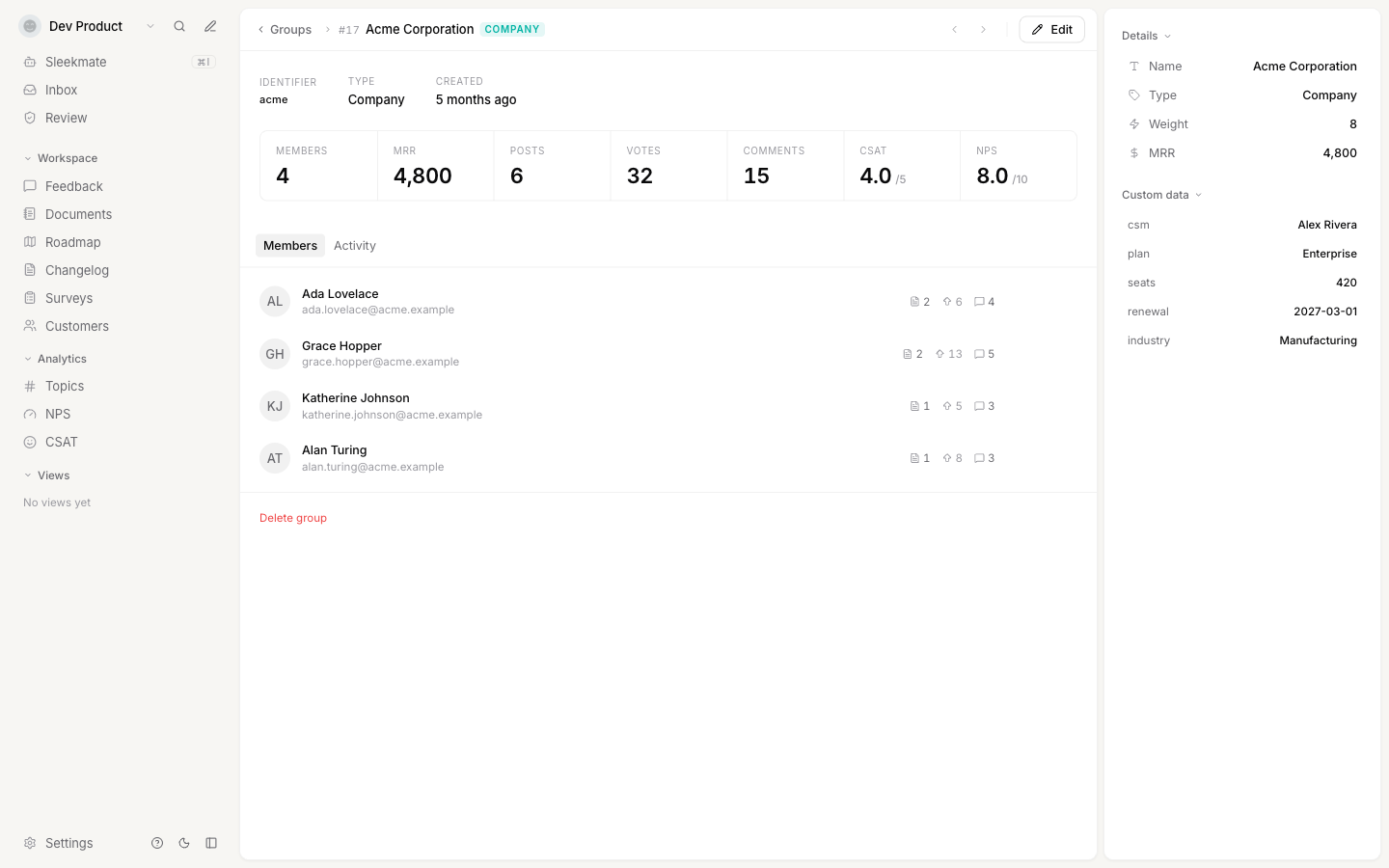Collapse the Analytics section
The height and width of the screenshot is (868, 1389).
[x=55, y=359]
